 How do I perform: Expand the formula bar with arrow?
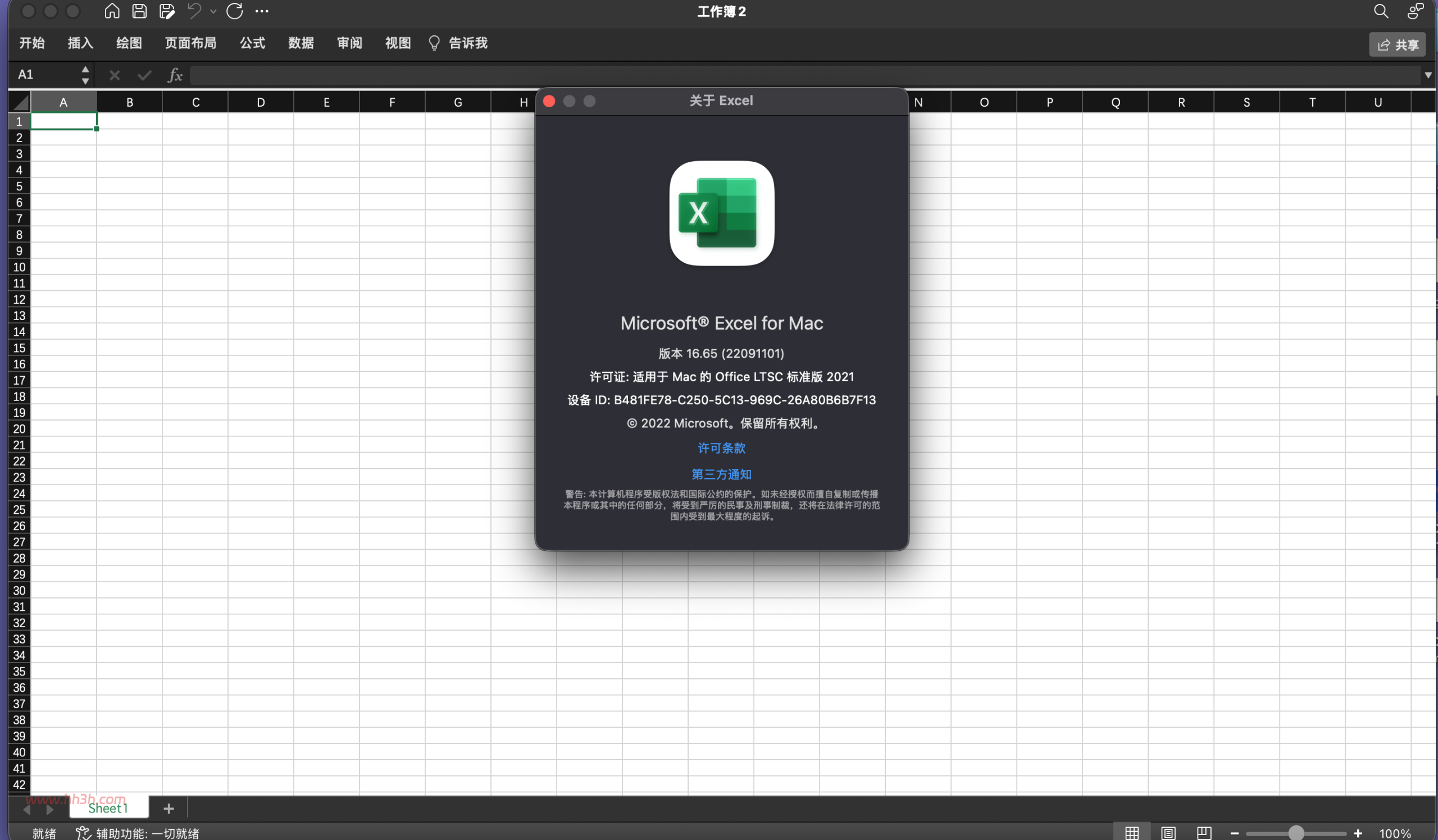(1428, 75)
